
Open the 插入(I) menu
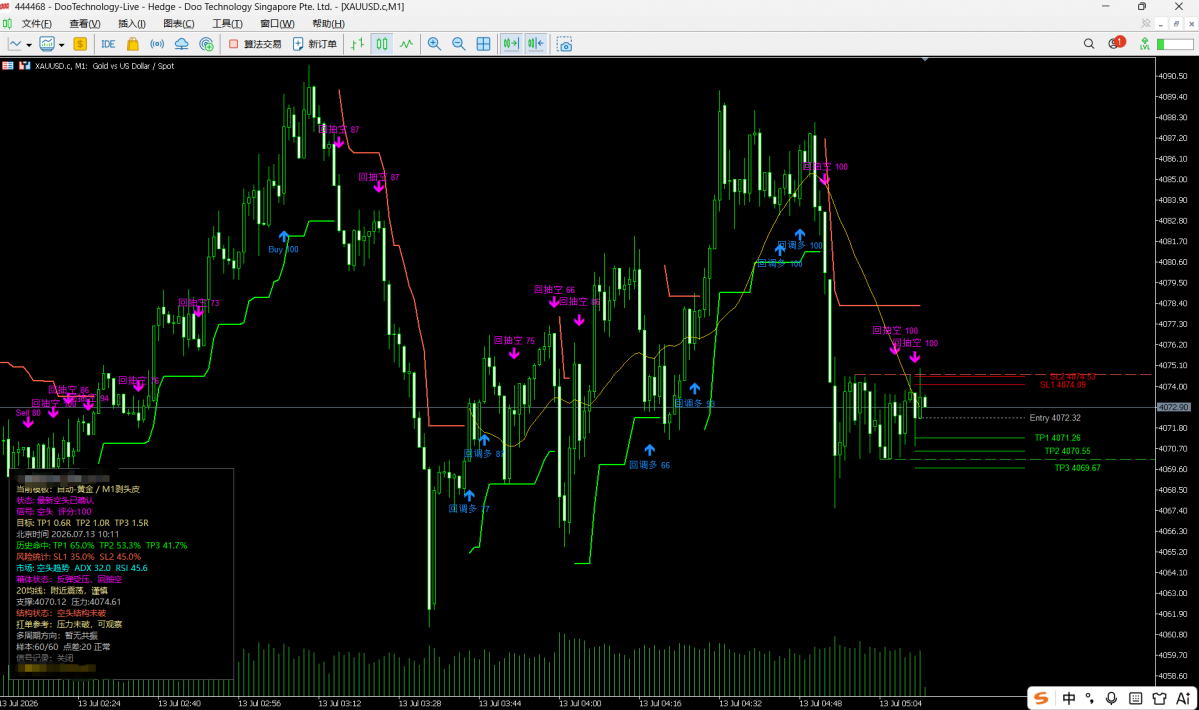132,24
